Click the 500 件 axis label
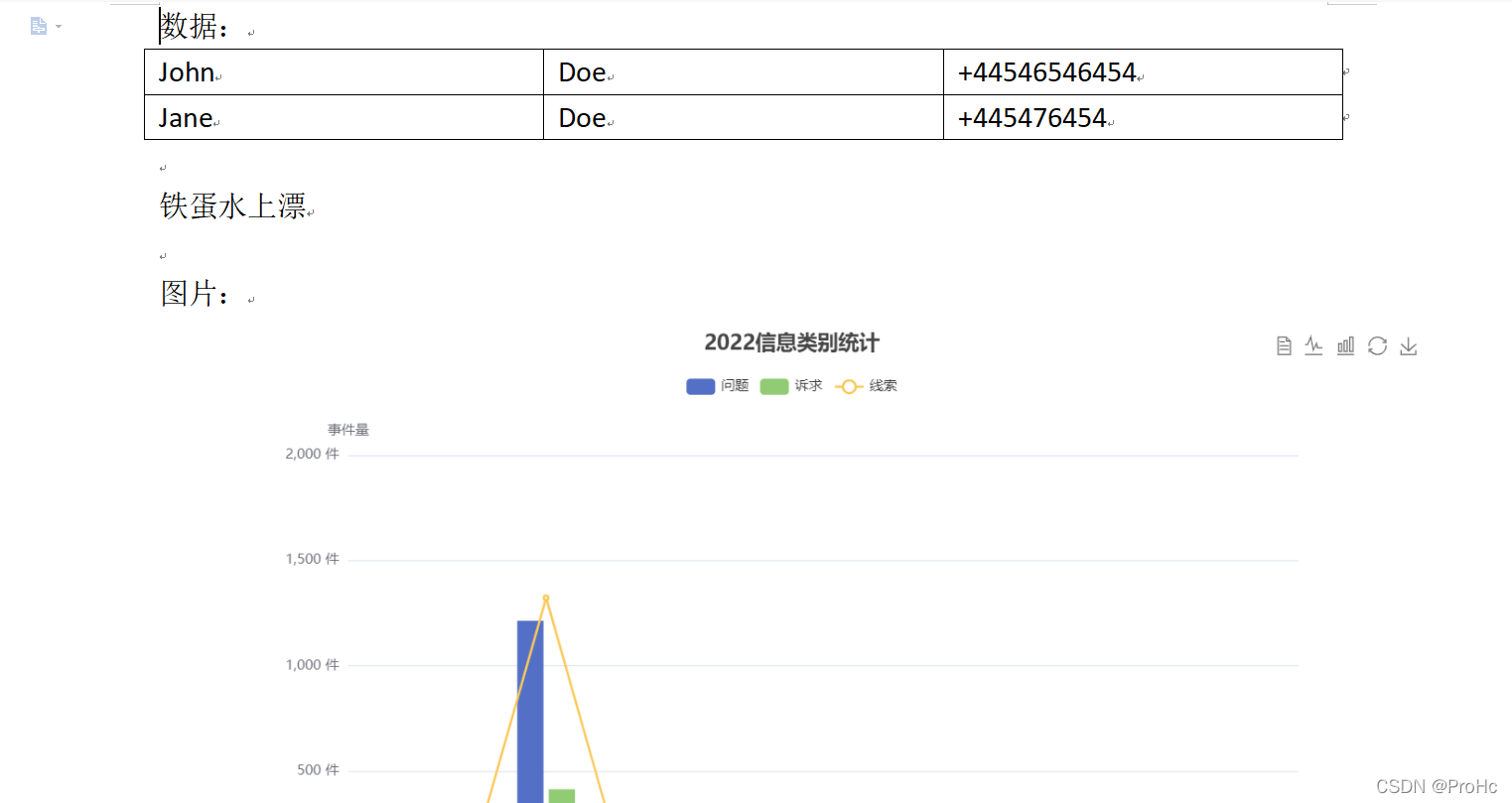Image resolution: width=1512 pixels, height=803 pixels. tap(318, 770)
